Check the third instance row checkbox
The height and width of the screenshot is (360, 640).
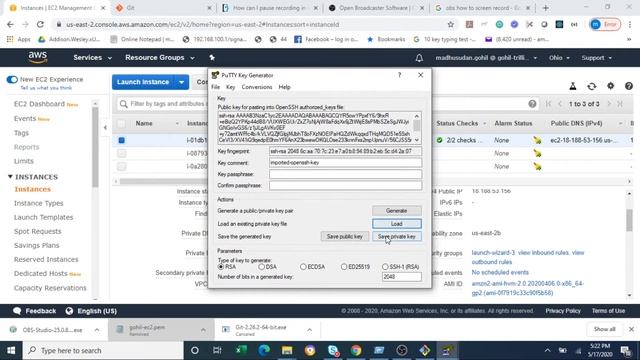click(x=122, y=166)
